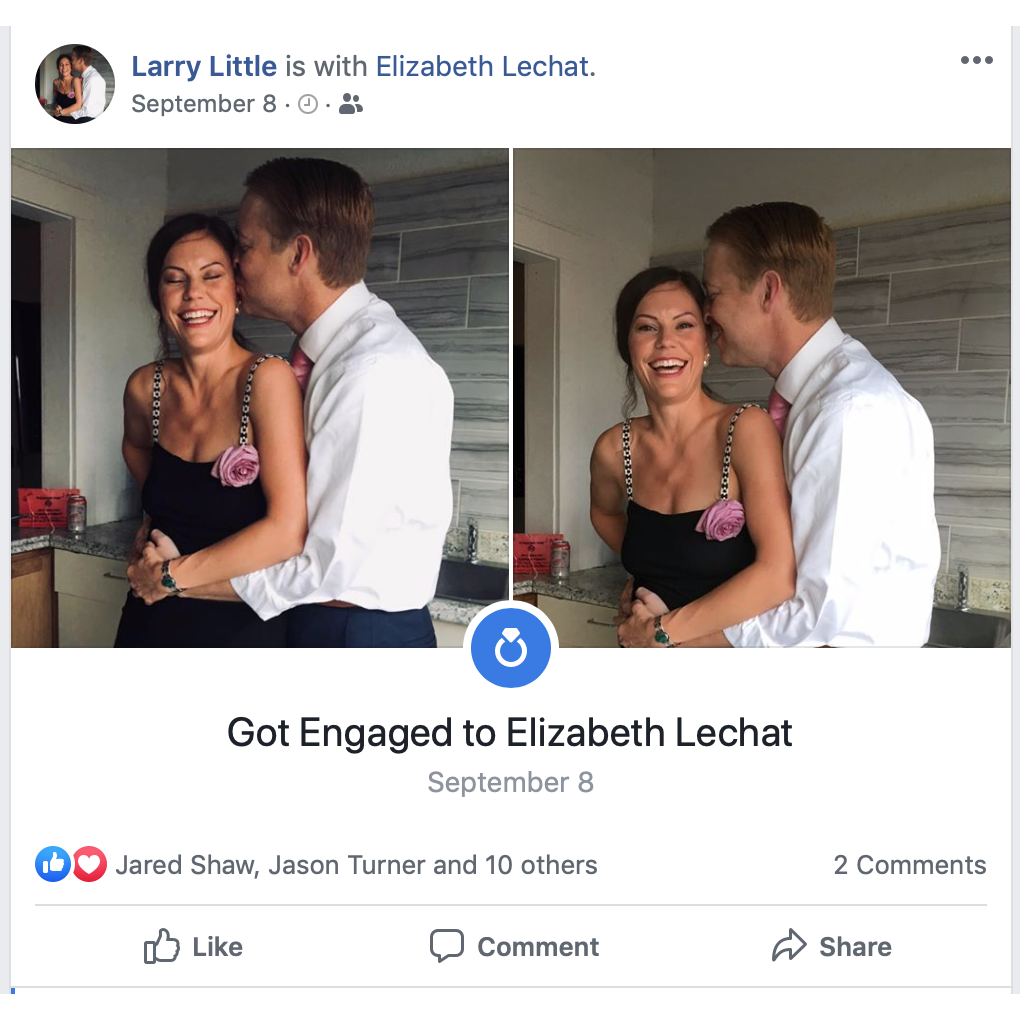Click the Share button
Screen dimensions: 1020x1020
click(831, 946)
